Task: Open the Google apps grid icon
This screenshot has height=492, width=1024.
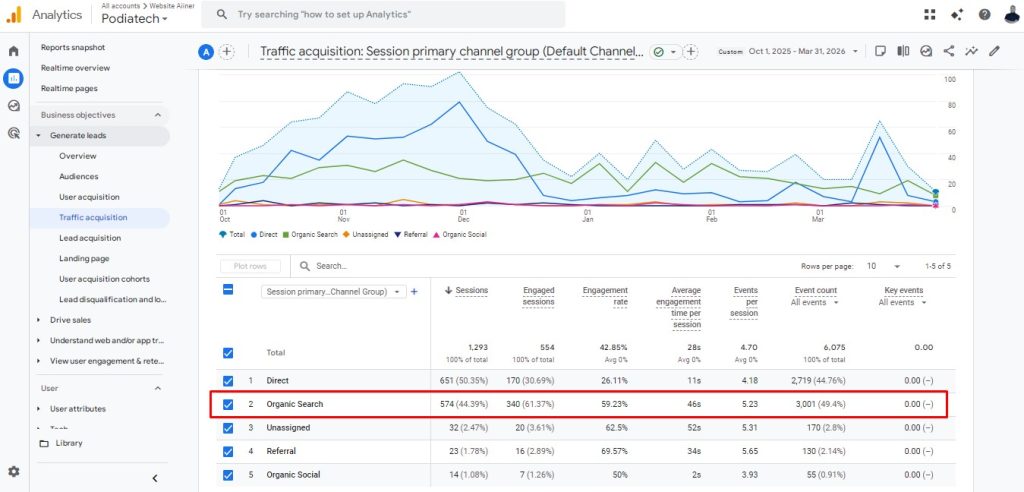Action: (x=930, y=14)
